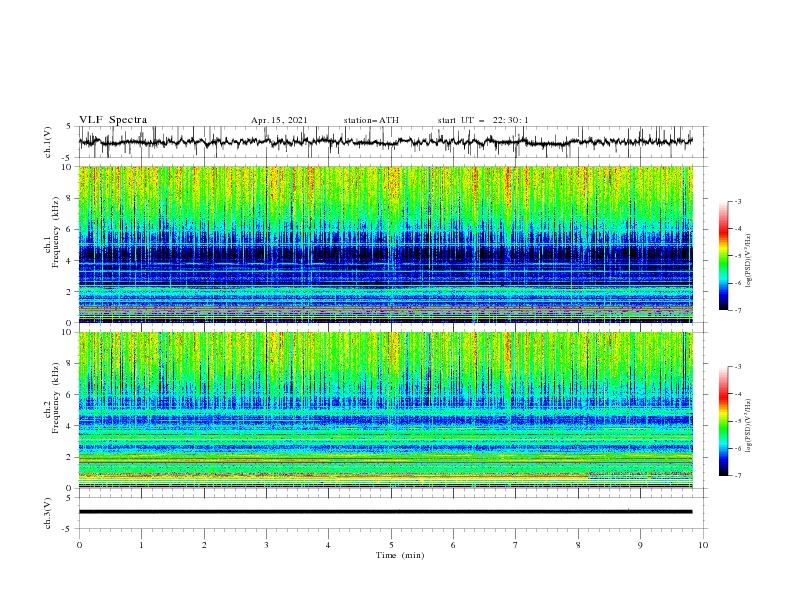
Task: Click the ch.1 voltage waveform trace
Action: coord(385,142)
